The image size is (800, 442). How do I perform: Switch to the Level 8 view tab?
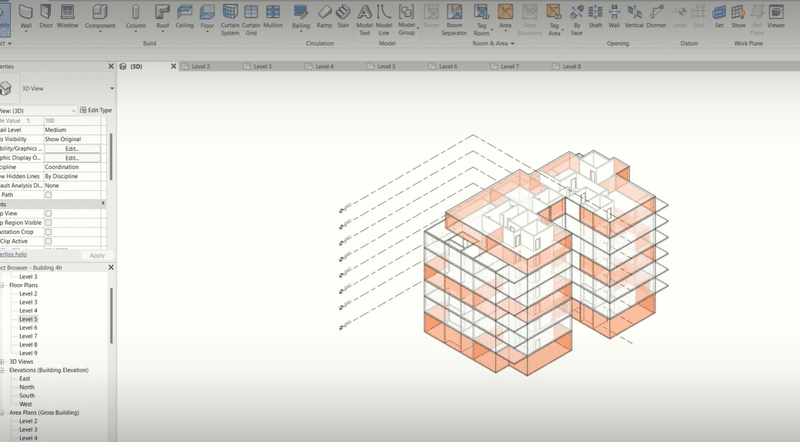(x=571, y=66)
